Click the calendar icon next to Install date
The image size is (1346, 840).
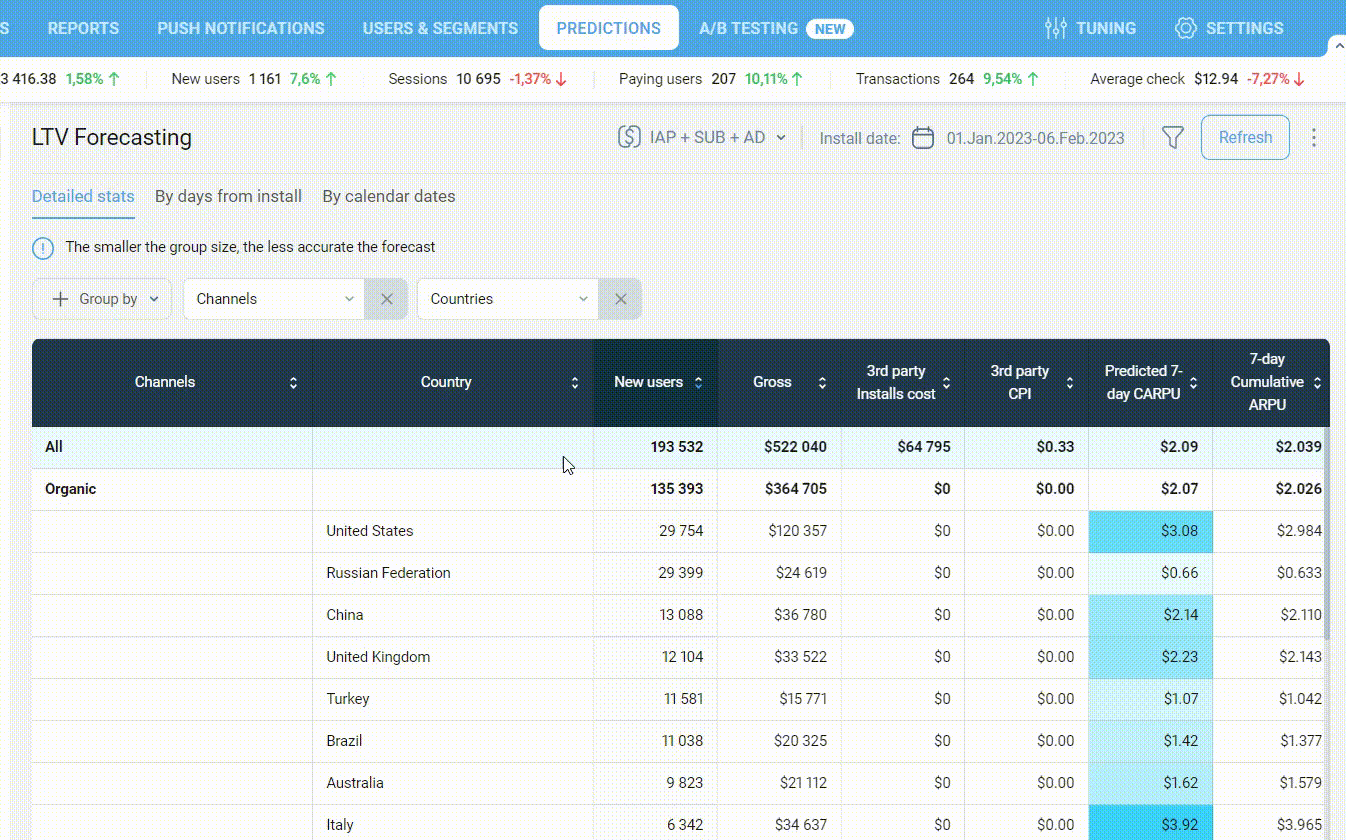click(923, 138)
